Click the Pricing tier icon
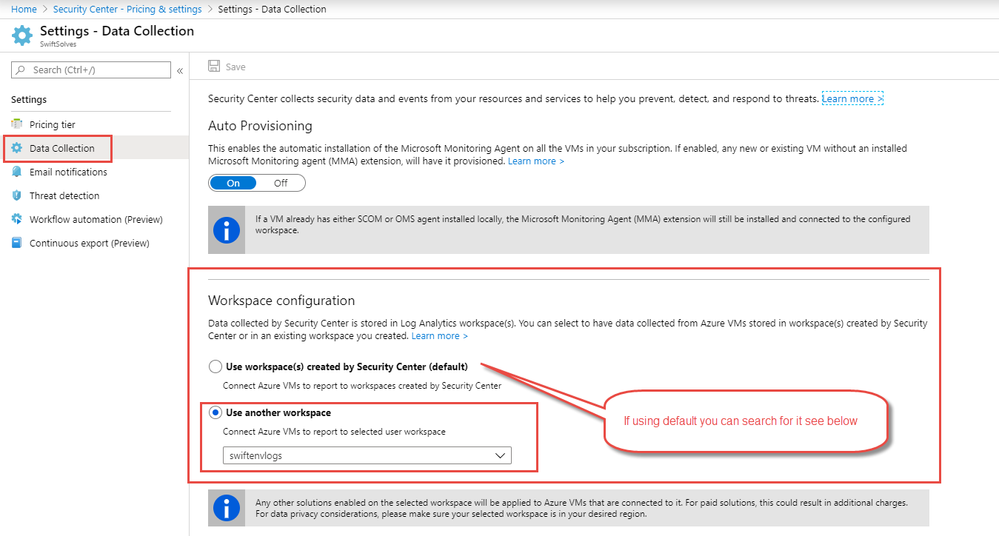Viewport: 999px width, 536px height. point(17,124)
